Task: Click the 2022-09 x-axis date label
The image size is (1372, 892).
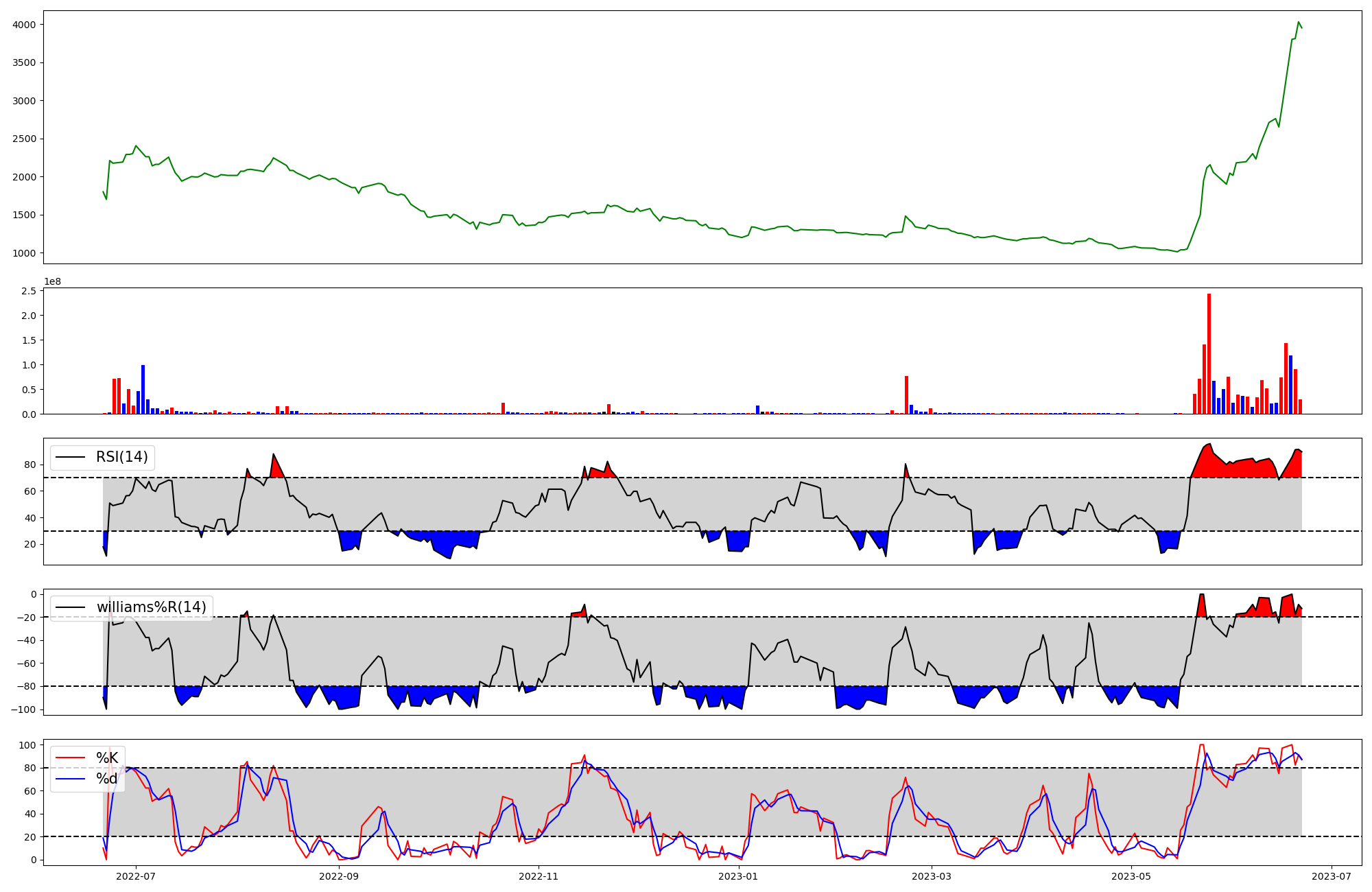Action: 339,876
